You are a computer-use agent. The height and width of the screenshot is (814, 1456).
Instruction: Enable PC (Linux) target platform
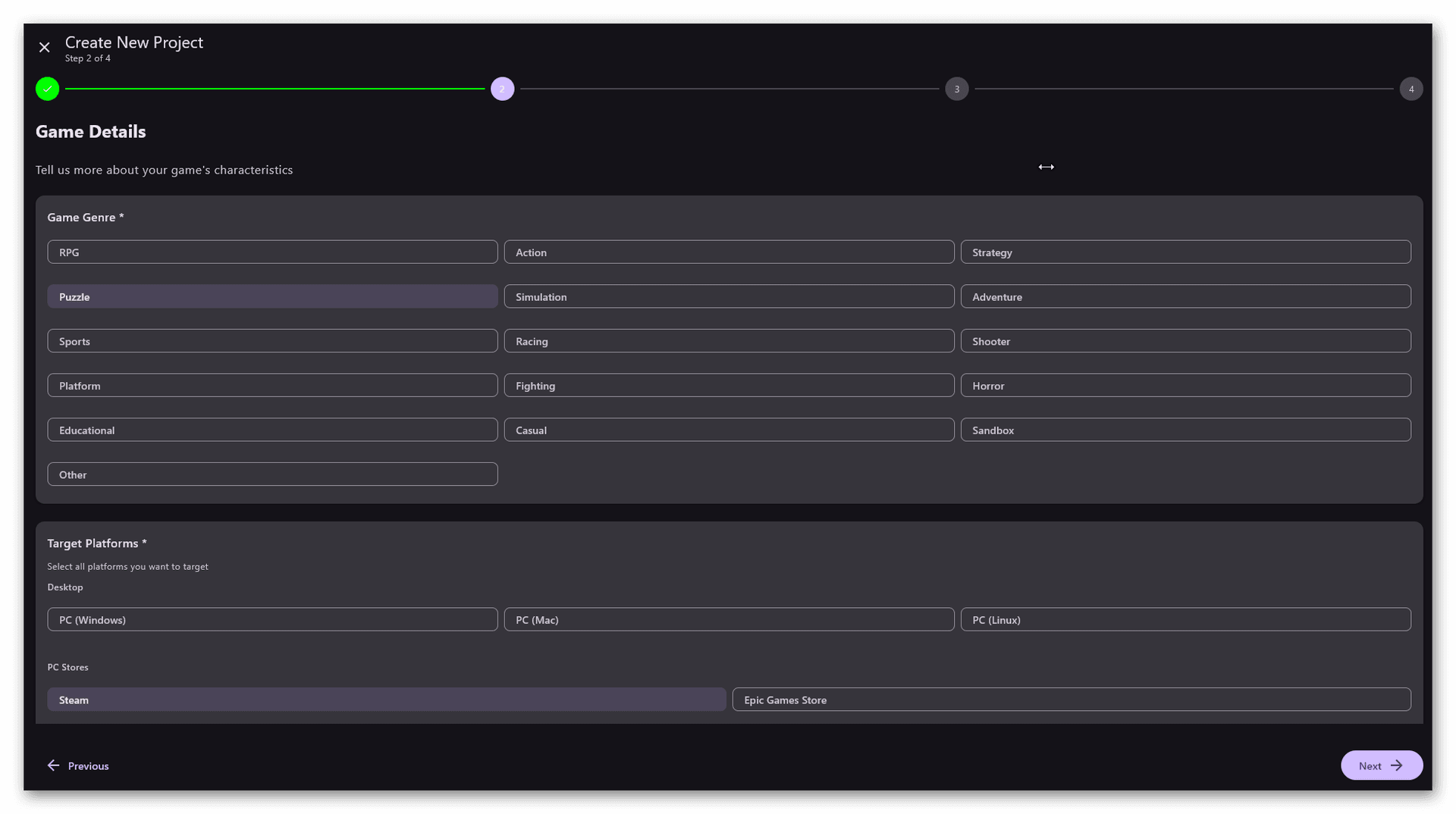pos(1185,620)
